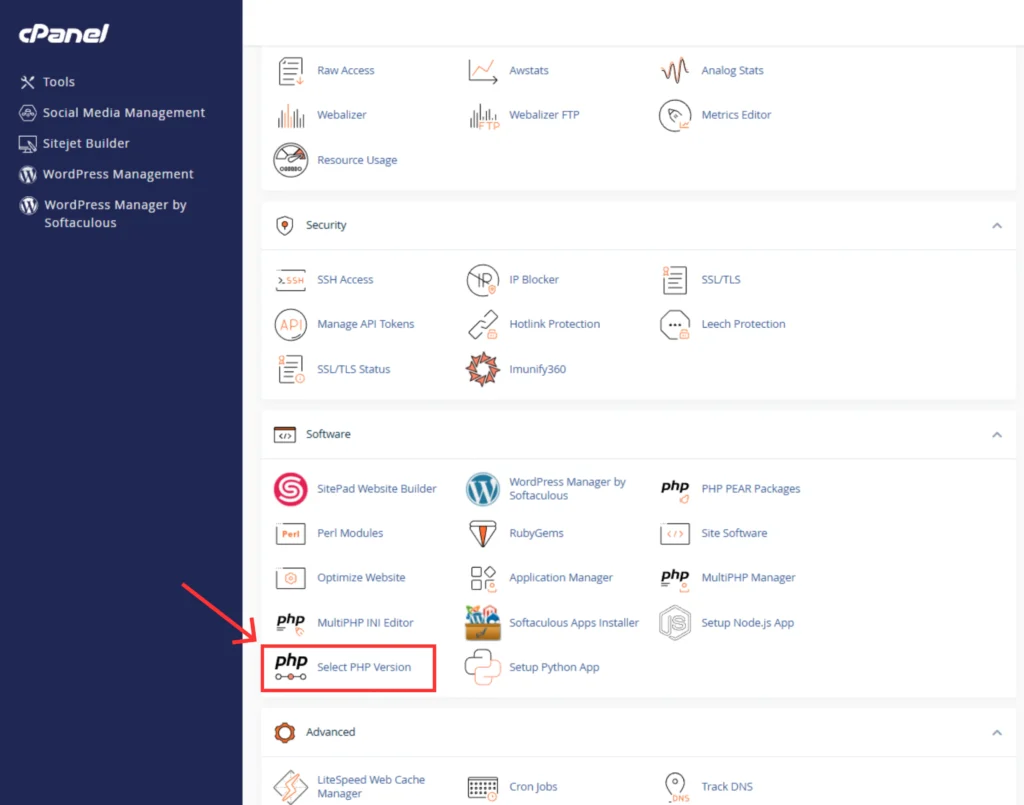The width and height of the screenshot is (1024, 805).
Task: Open the Webalizer bar chart icon
Action: (x=291, y=115)
